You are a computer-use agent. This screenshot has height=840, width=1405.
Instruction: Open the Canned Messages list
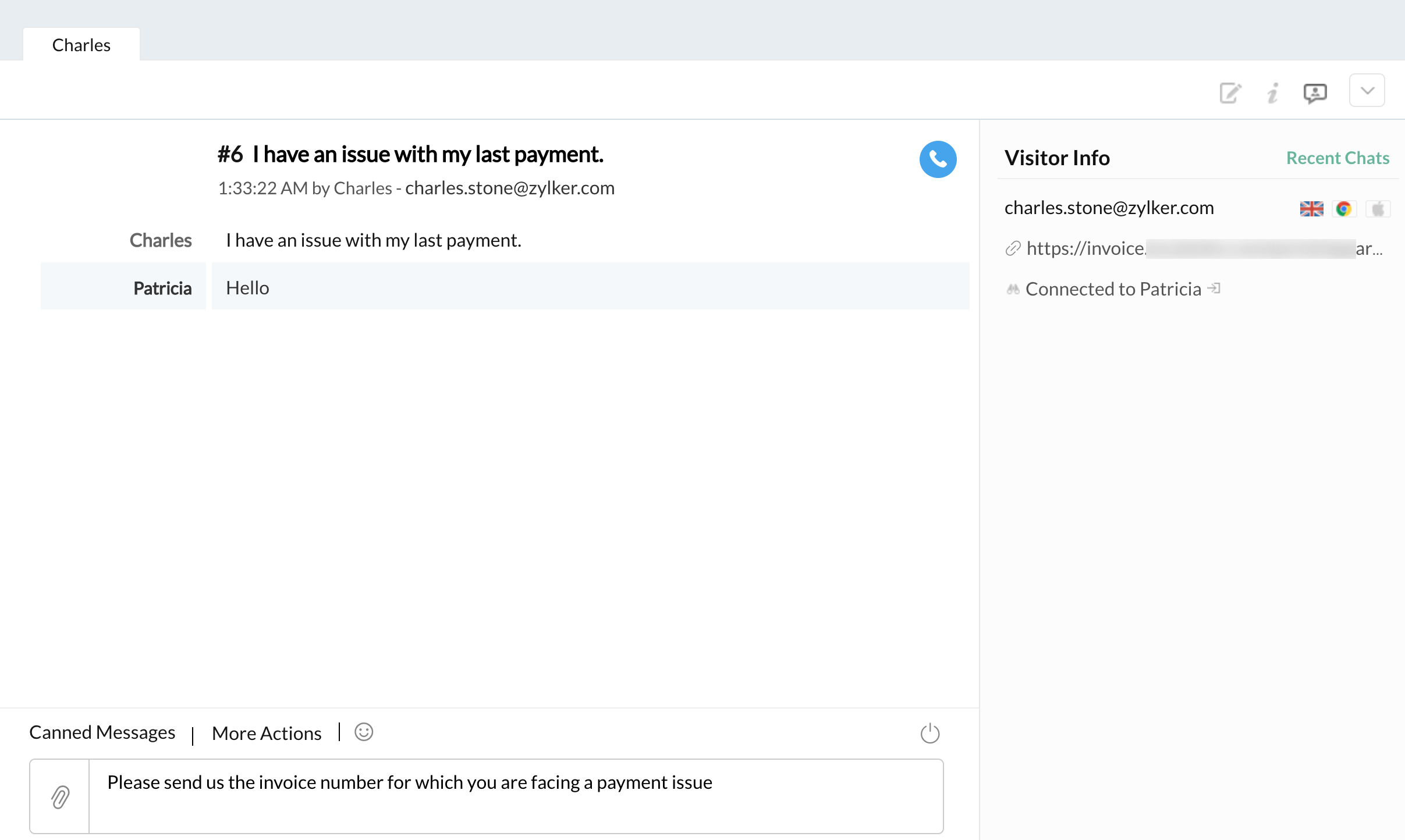(102, 732)
